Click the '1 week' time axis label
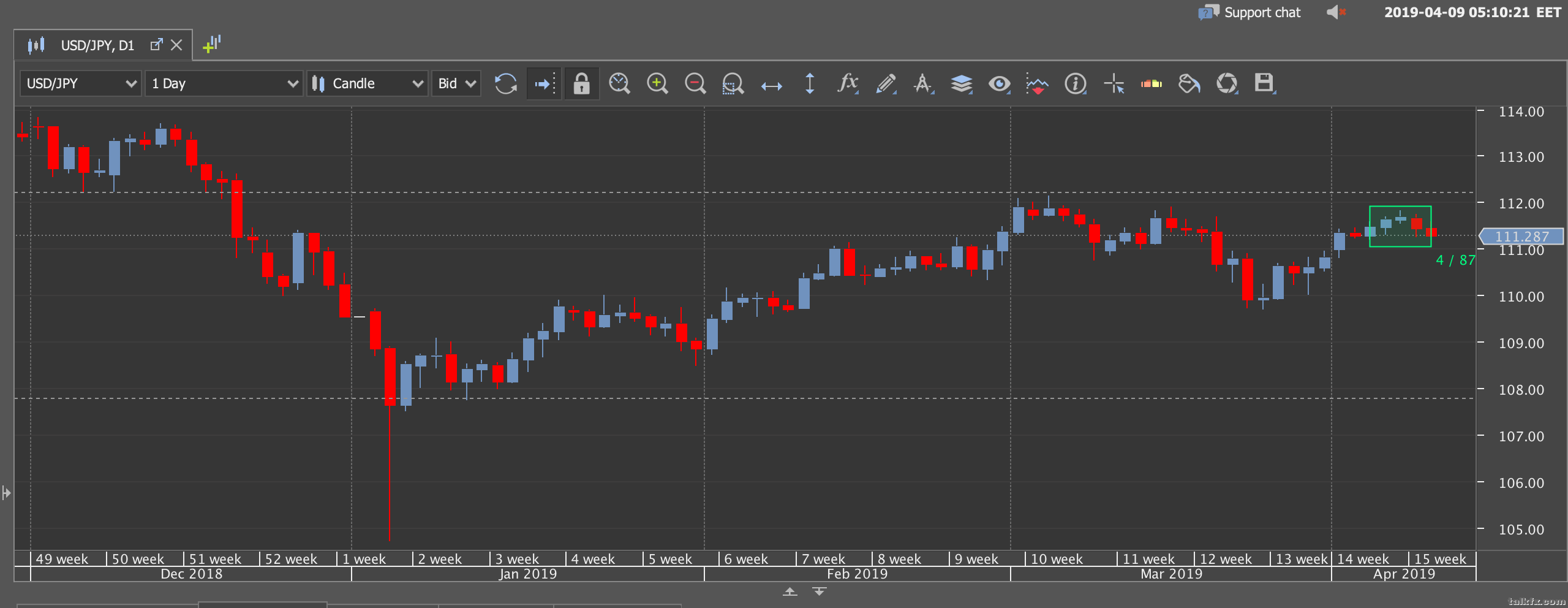The width and height of the screenshot is (1568, 608). 364,559
